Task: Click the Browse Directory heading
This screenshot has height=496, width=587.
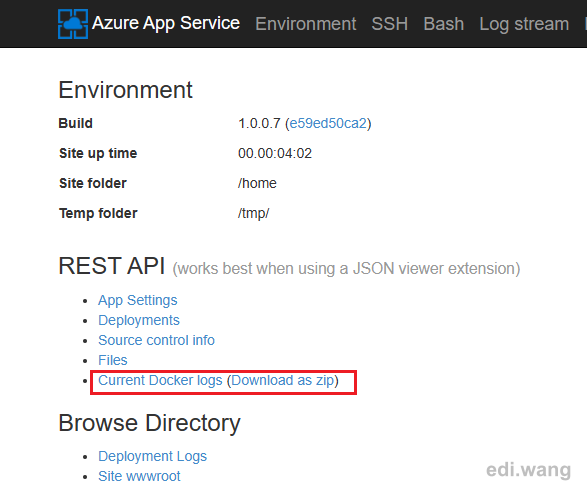Action: click(149, 423)
